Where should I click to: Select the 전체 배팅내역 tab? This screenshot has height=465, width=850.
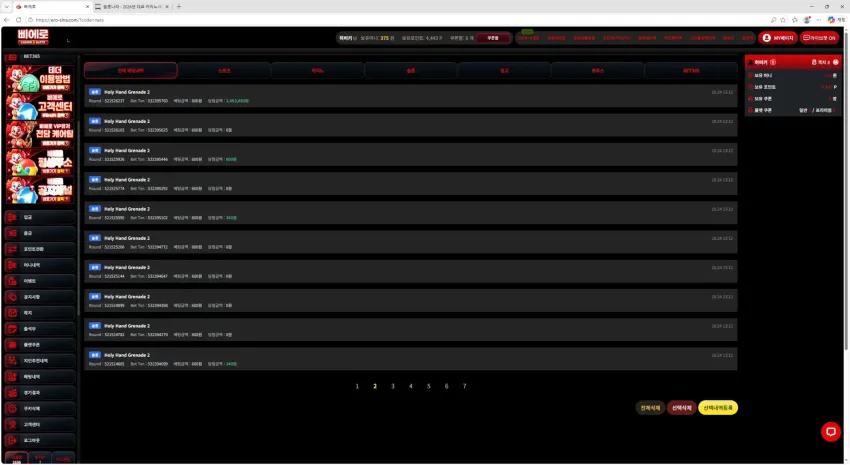(131, 70)
